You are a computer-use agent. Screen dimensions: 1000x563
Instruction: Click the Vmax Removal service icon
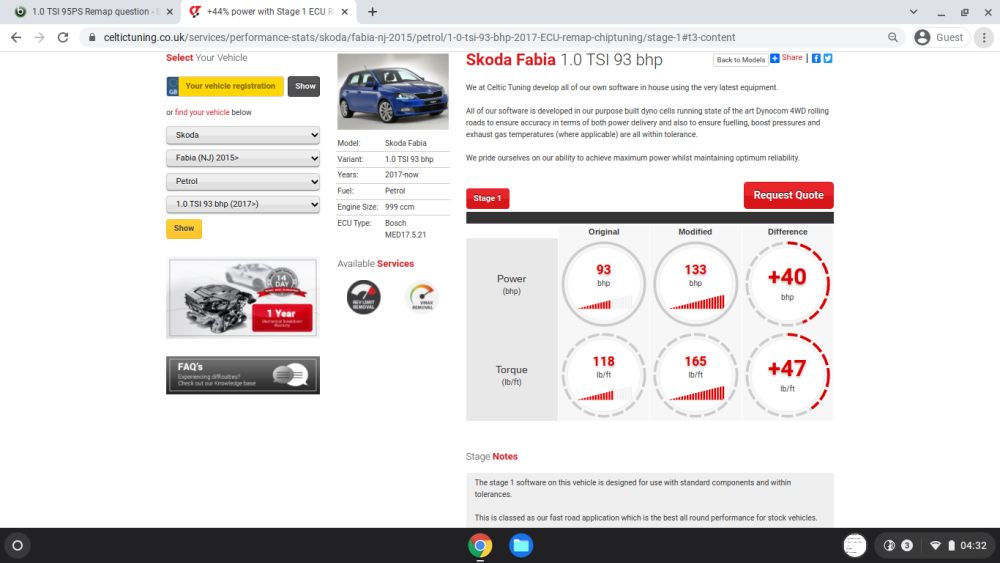422,297
